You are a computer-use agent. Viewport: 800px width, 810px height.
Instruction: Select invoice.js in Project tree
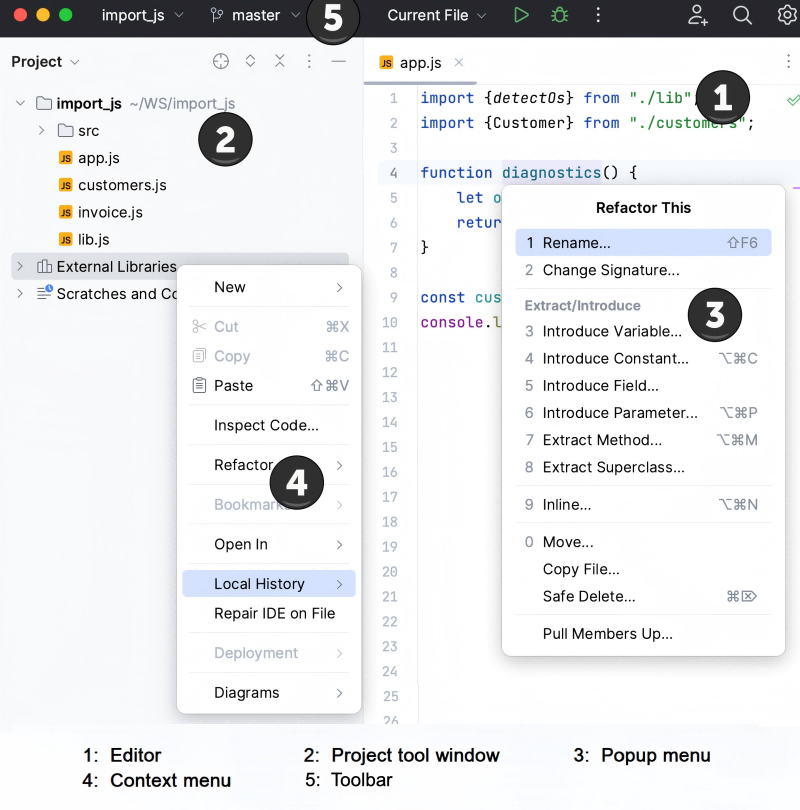pos(110,212)
